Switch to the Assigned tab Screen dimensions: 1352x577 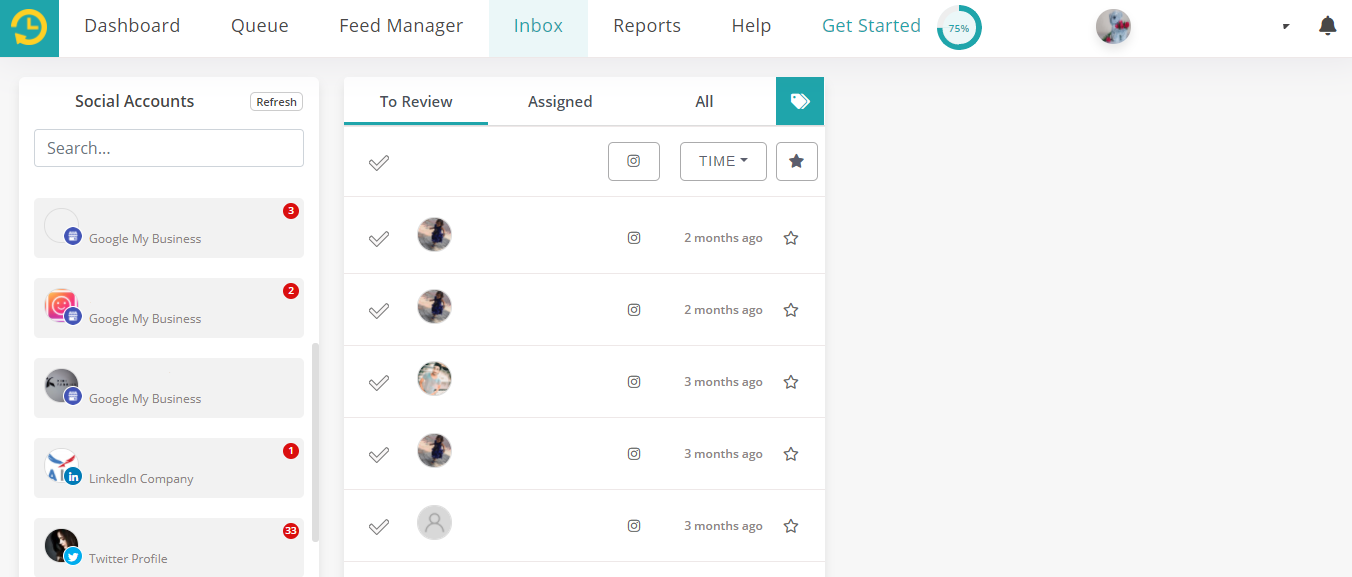coord(560,101)
